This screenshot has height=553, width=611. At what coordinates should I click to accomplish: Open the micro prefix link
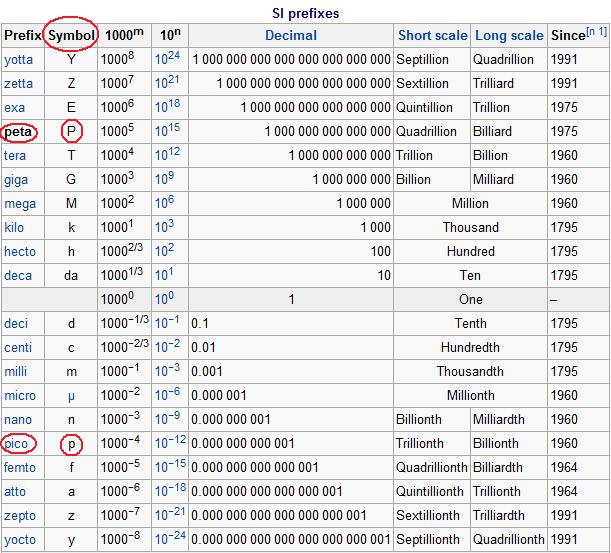pyautogui.click(x=20, y=395)
